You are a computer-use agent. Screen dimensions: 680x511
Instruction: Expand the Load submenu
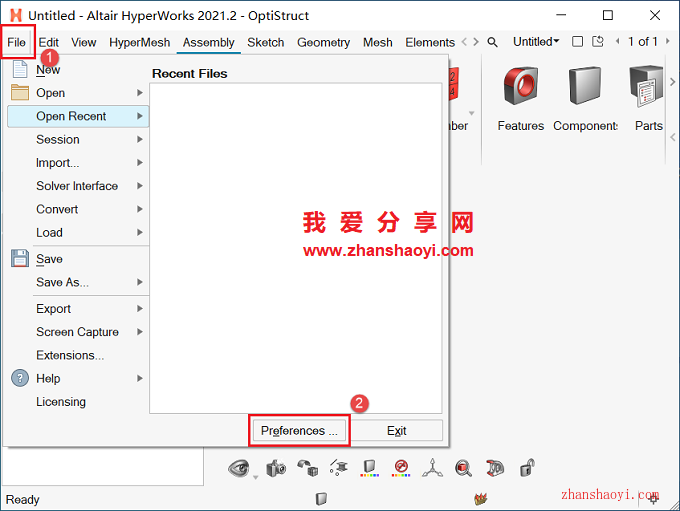(78, 233)
